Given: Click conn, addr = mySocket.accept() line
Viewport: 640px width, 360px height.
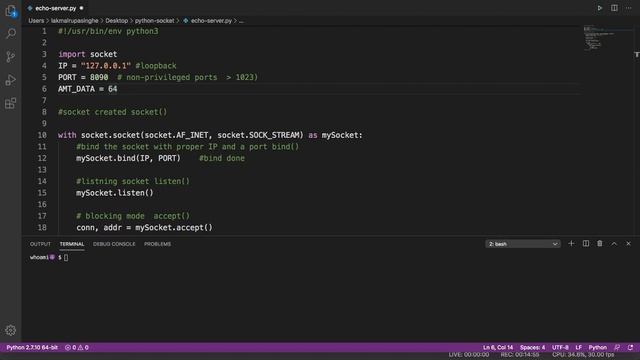Looking at the screenshot, I should [x=144, y=227].
